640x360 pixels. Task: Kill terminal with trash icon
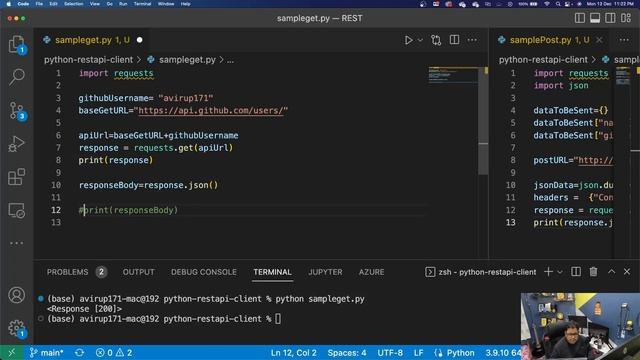coord(593,272)
